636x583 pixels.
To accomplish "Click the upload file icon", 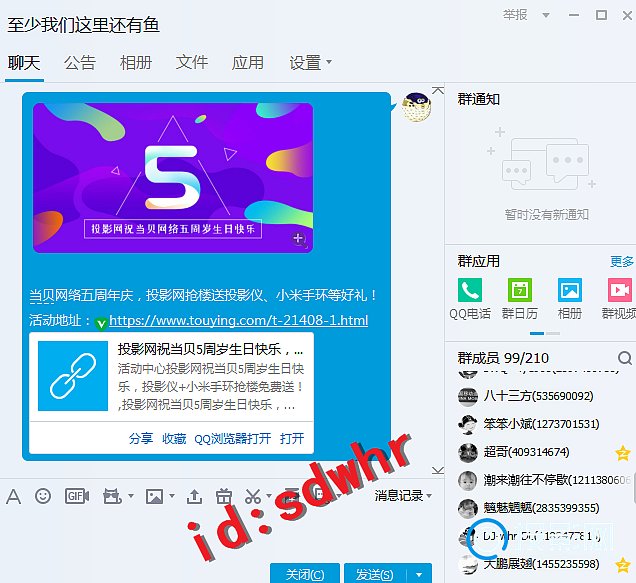I will [194, 496].
